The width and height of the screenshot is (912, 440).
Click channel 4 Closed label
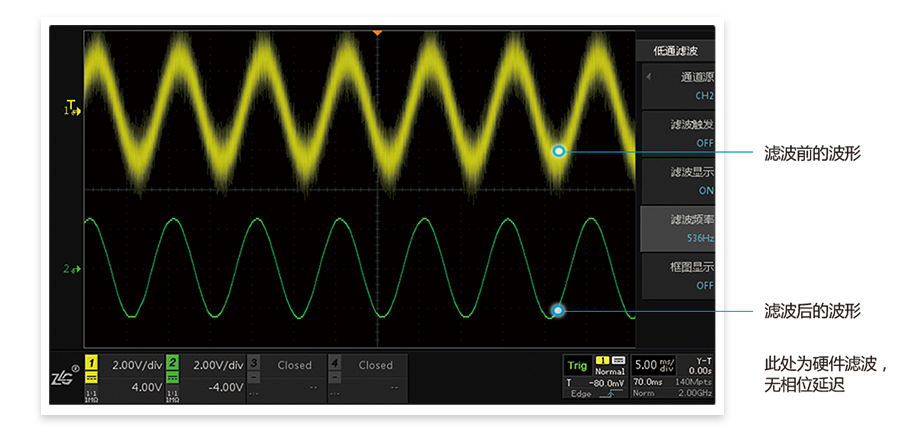pos(375,366)
